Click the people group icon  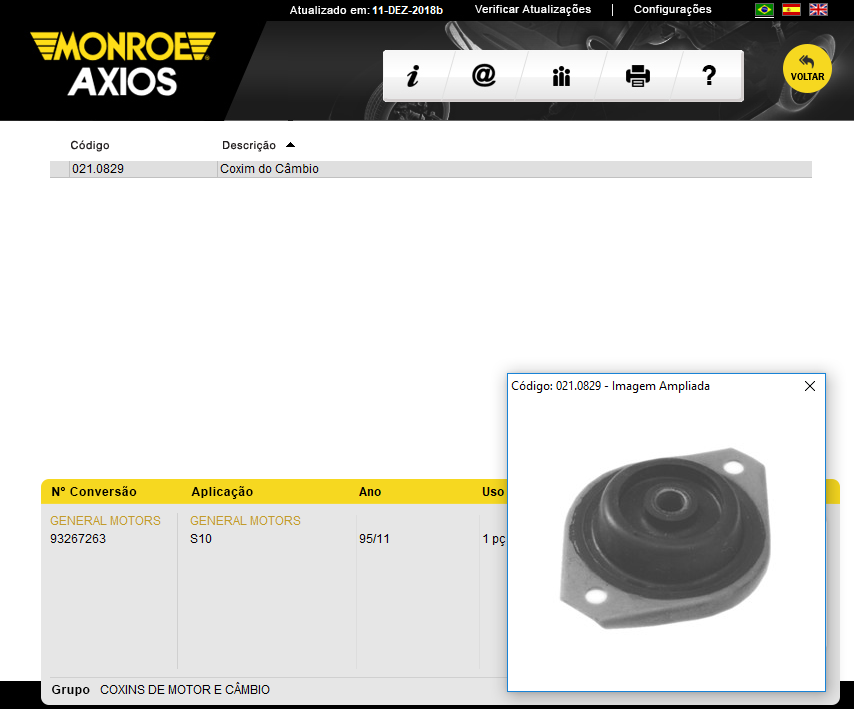tap(561, 76)
